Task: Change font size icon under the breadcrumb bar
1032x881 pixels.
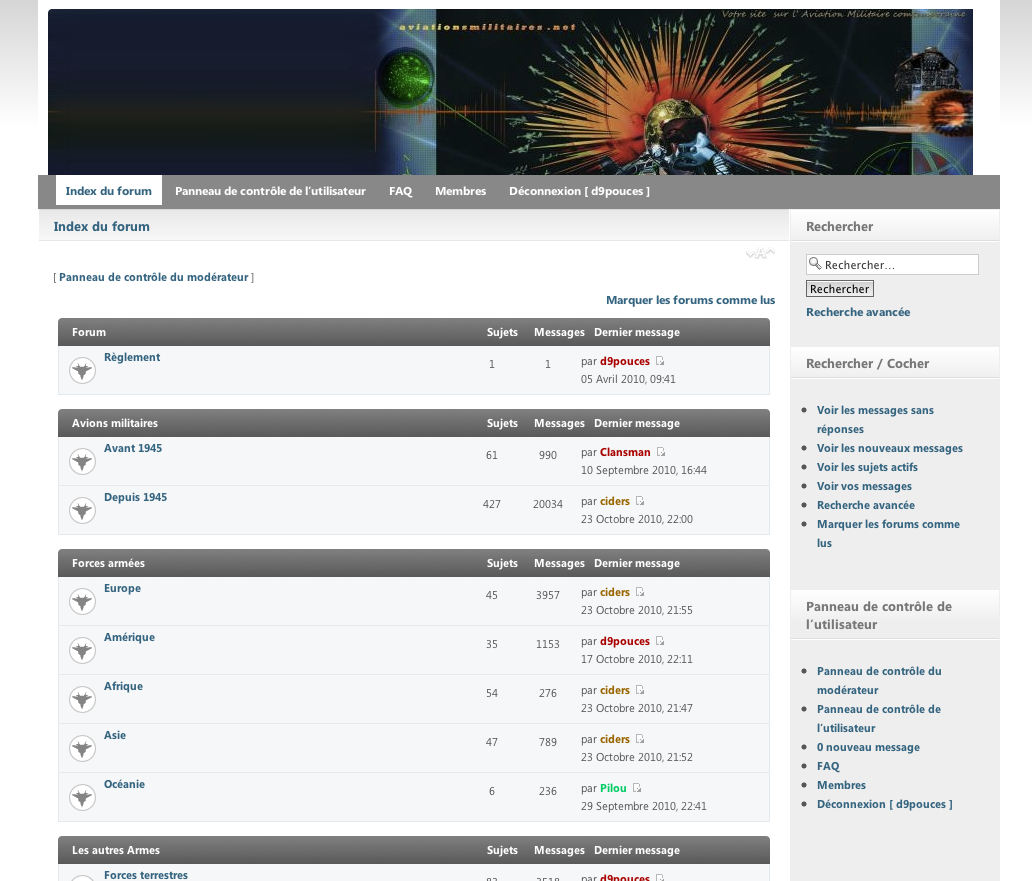Action: click(x=760, y=254)
